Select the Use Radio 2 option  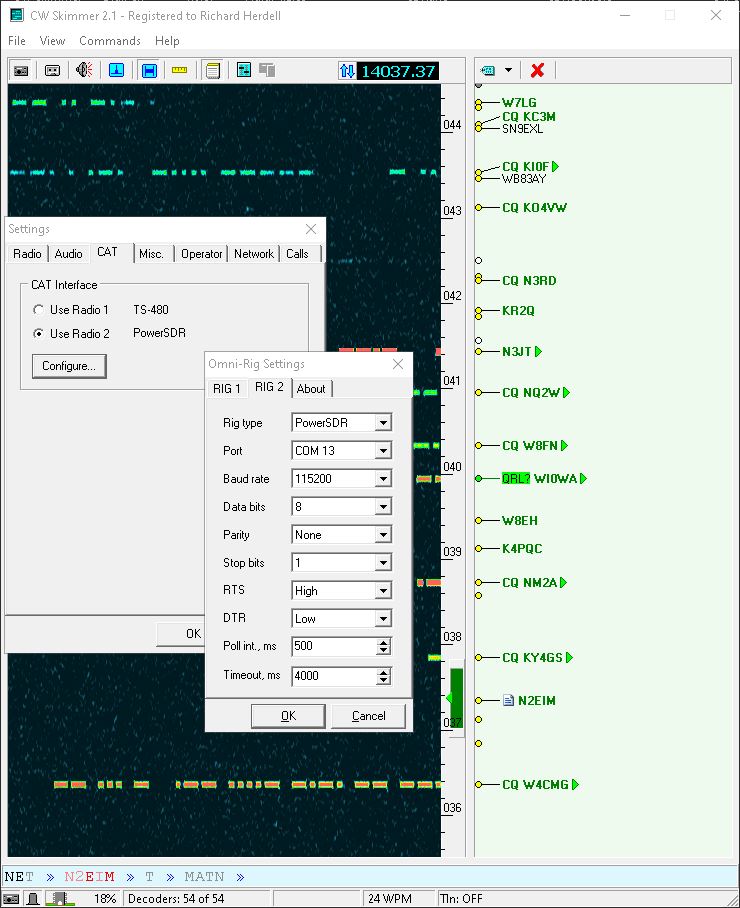(x=38, y=334)
